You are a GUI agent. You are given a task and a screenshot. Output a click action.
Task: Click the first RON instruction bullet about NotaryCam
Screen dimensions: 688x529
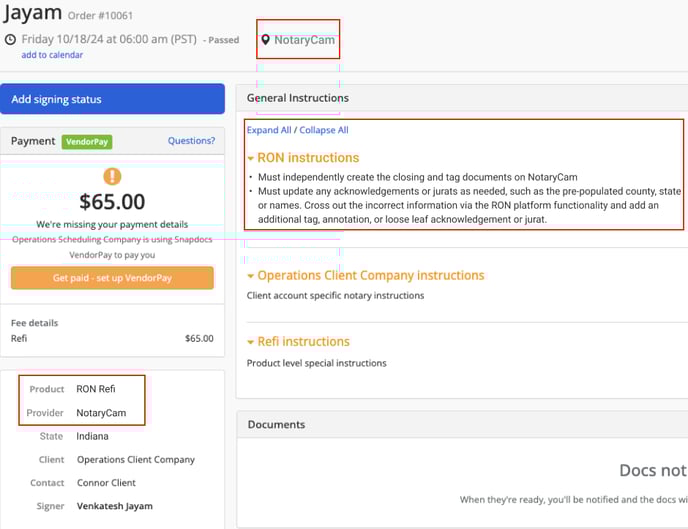(418, 177)
